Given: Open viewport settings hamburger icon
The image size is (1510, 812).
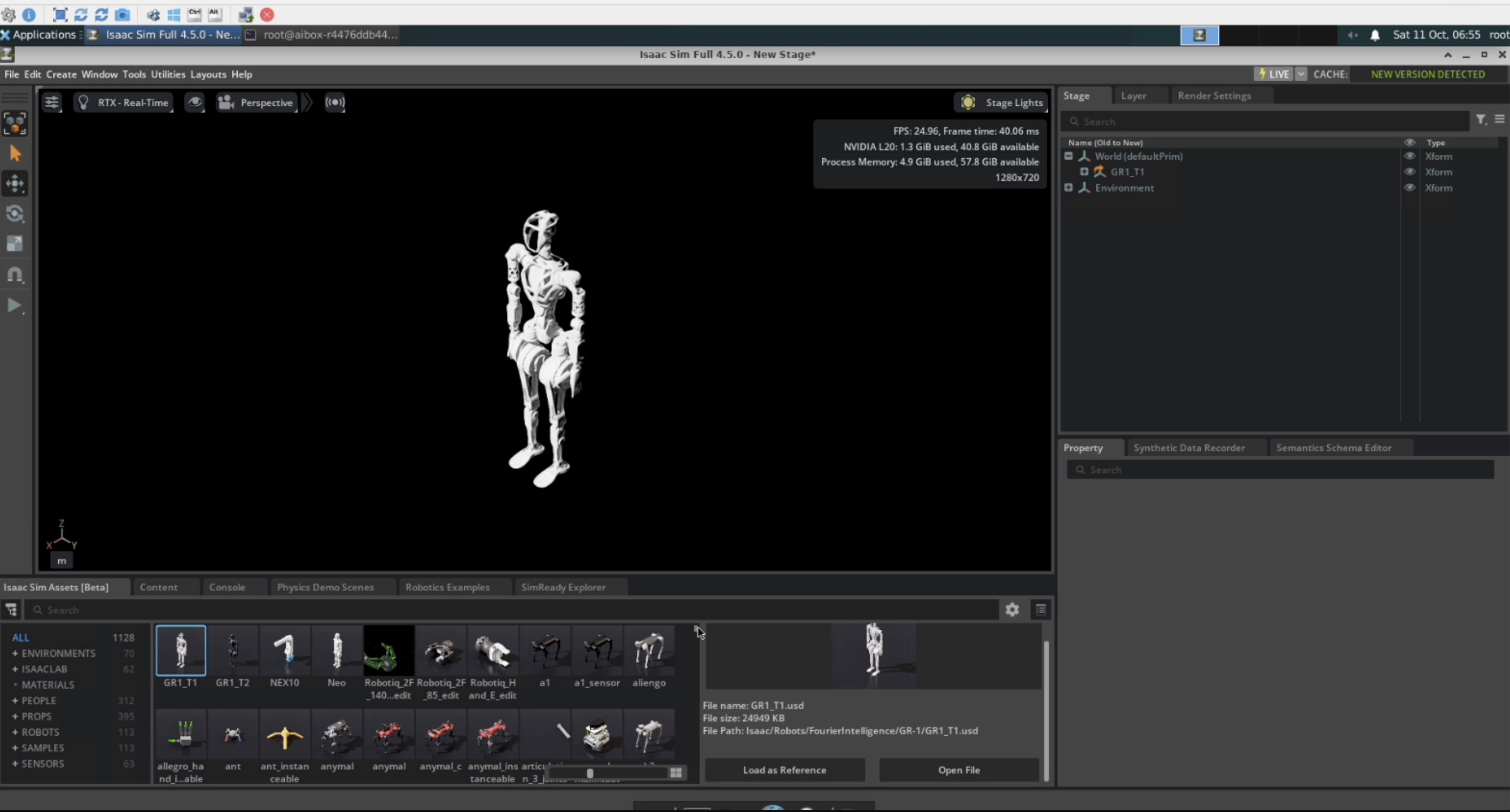Looking at the screenshot, I should coord(52,103).
